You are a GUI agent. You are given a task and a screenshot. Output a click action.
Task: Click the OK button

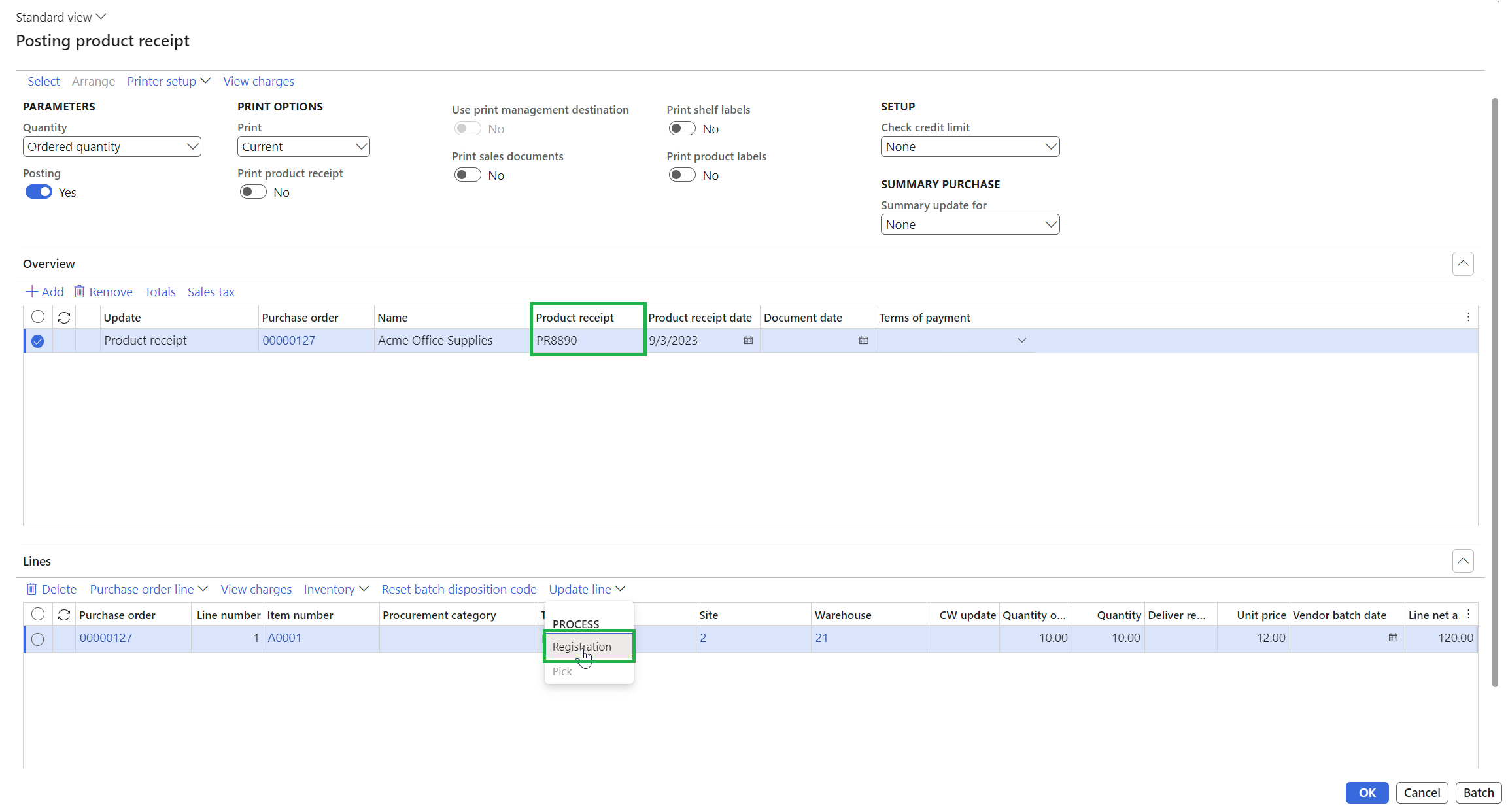(x=1367, y=792)
